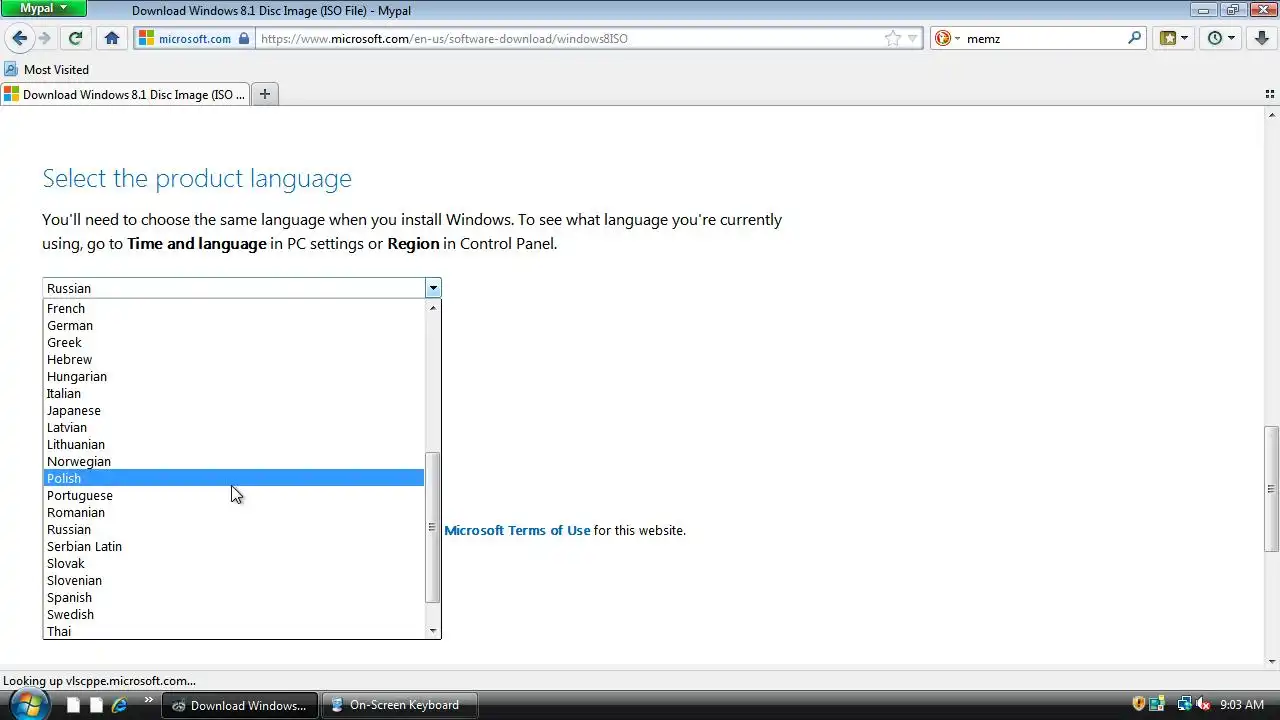Select Russian in the open option list
Viewport: 1280px width, 720px height.
tap(234, 529)
